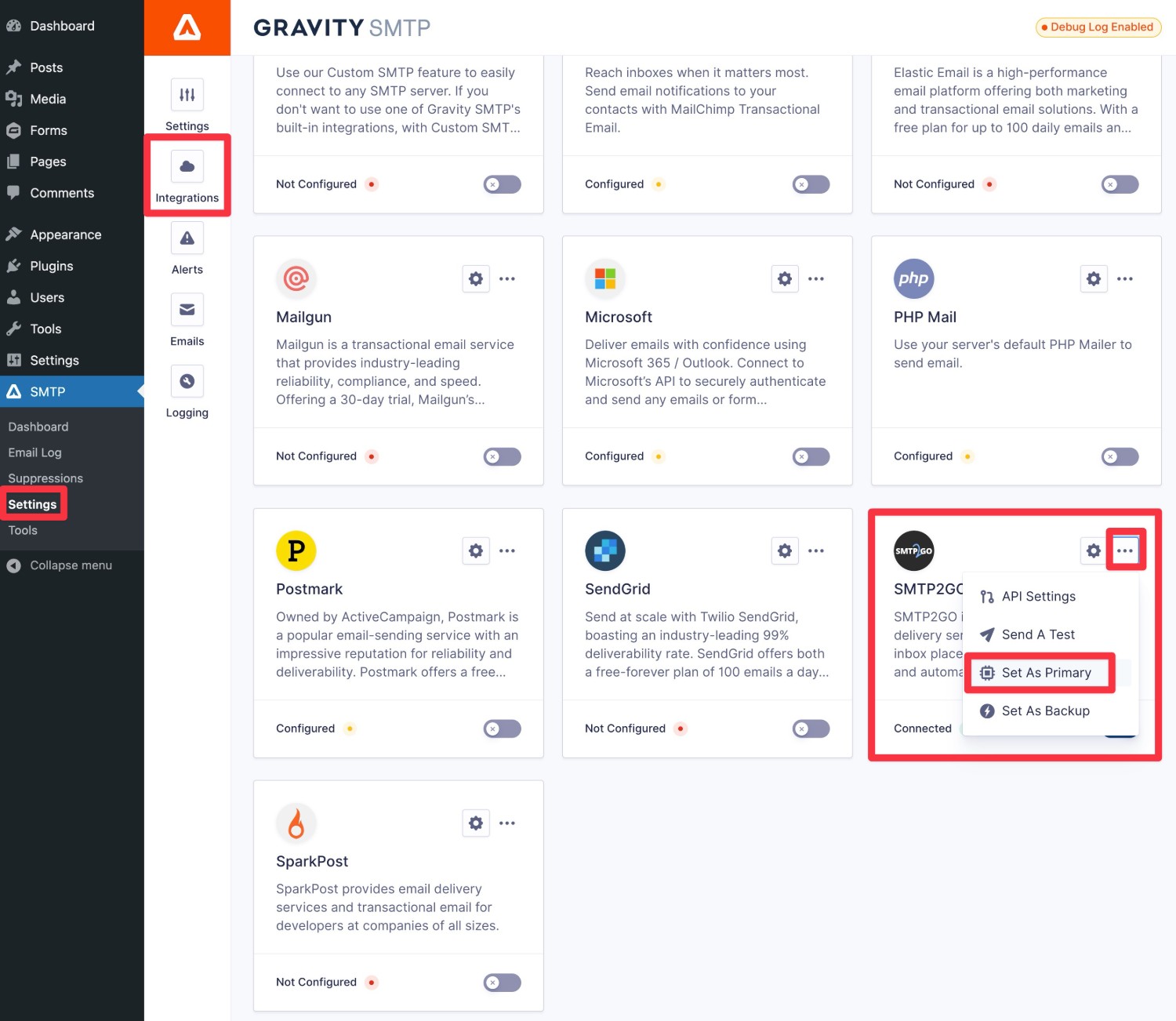Click the Postmark card title
1176x1021 pixels.
(x=309, y=589)
